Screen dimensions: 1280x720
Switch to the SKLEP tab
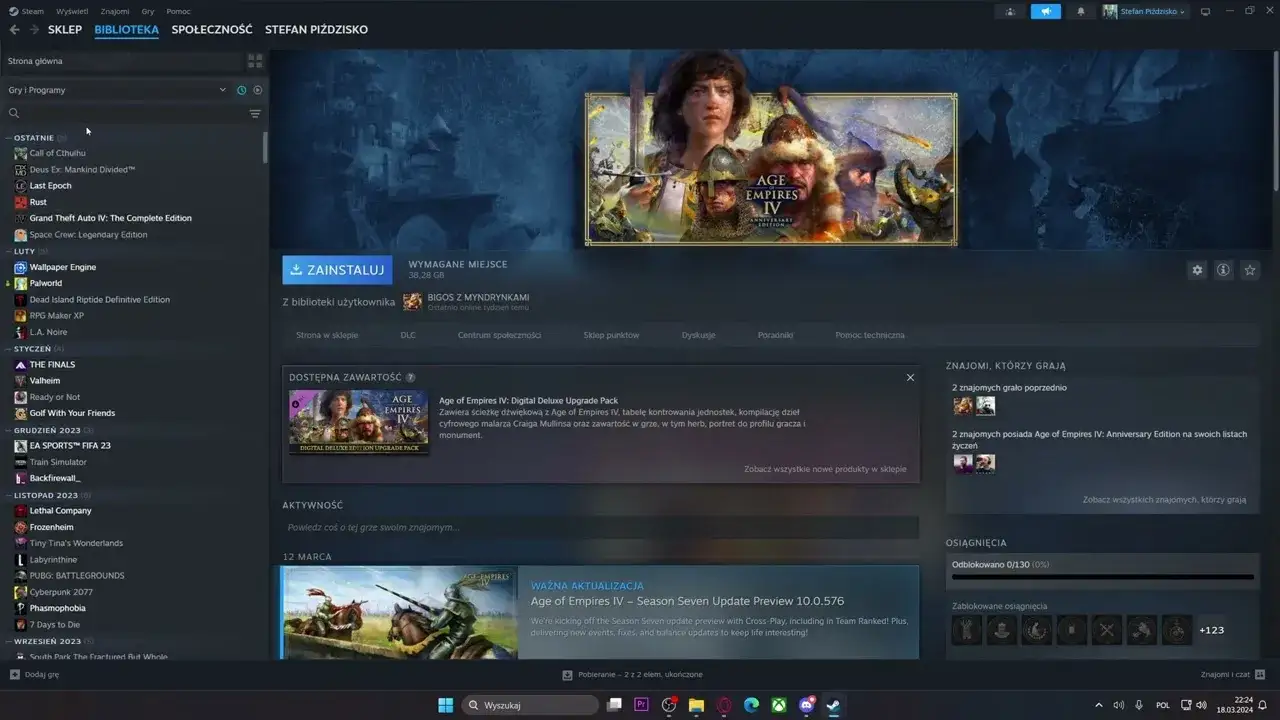click(65, 30)
